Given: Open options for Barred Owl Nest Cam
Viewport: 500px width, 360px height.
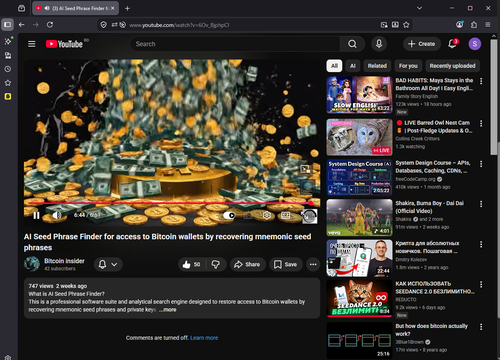Looking at the screenshot, I should (481, 124).
